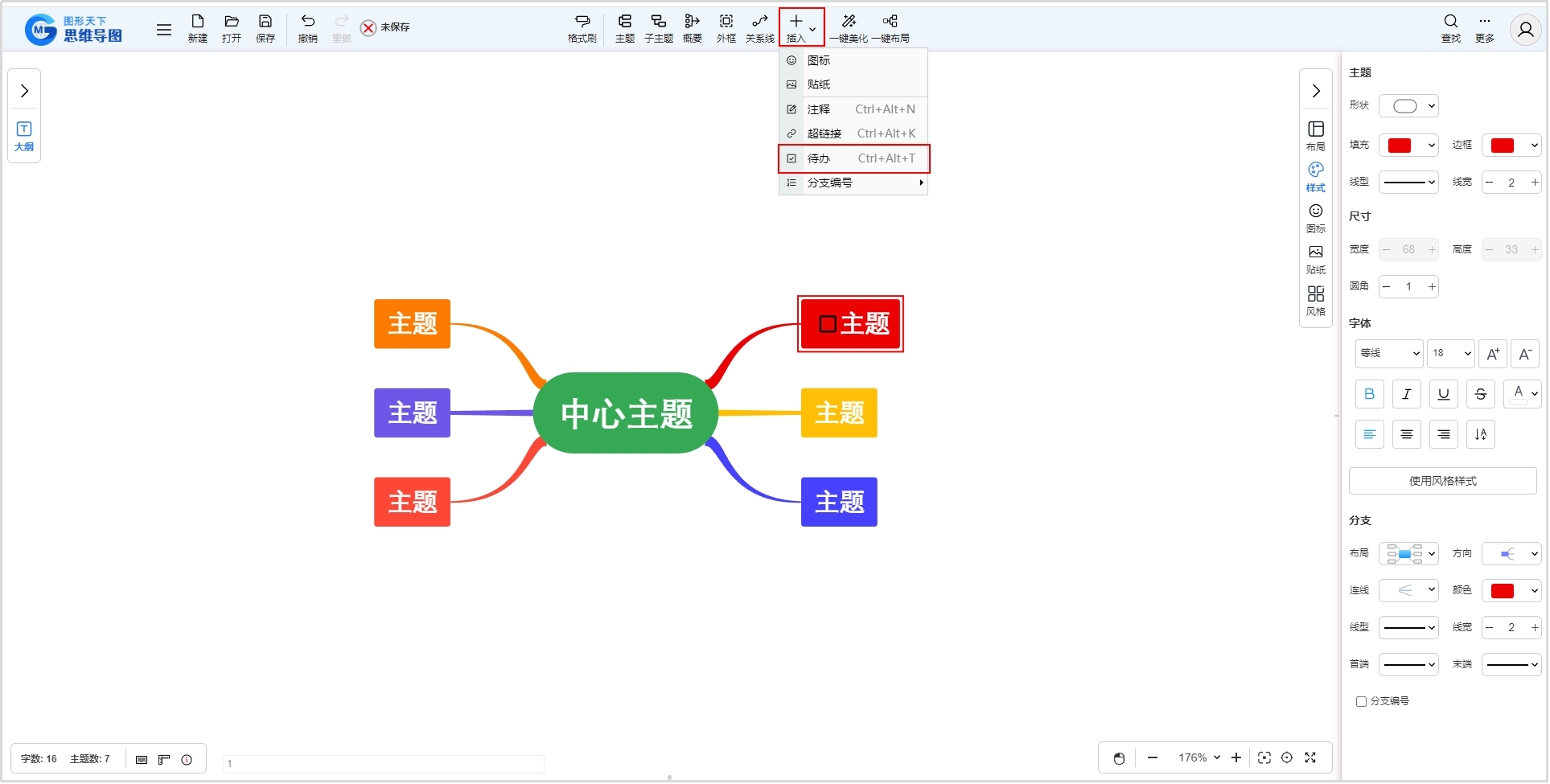Choose 贴纸 from the insert menu

(x=853, y=84)
